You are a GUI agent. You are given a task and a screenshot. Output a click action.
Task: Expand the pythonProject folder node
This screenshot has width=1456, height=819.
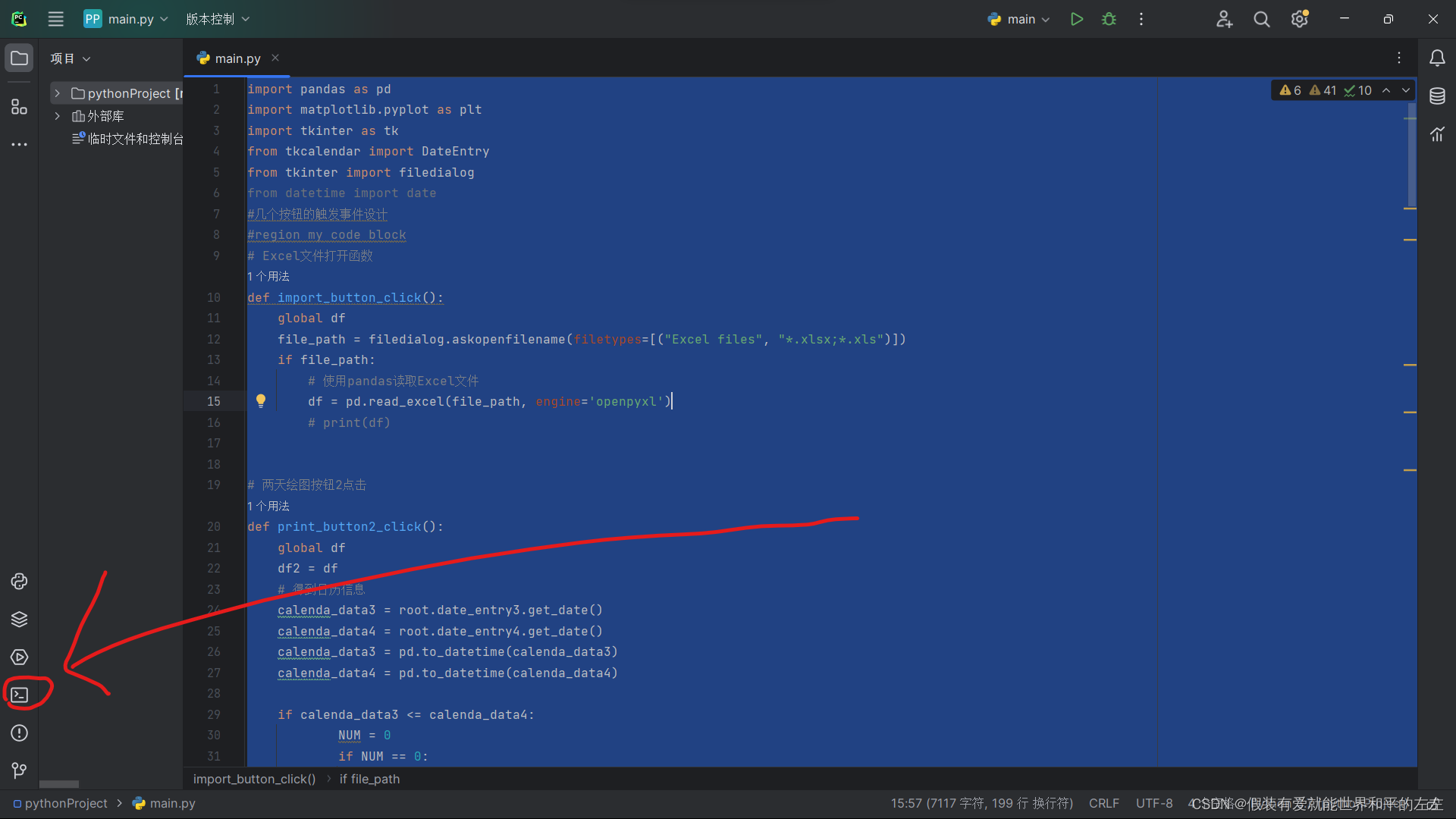pyautogui.click(x=57, y=93)
